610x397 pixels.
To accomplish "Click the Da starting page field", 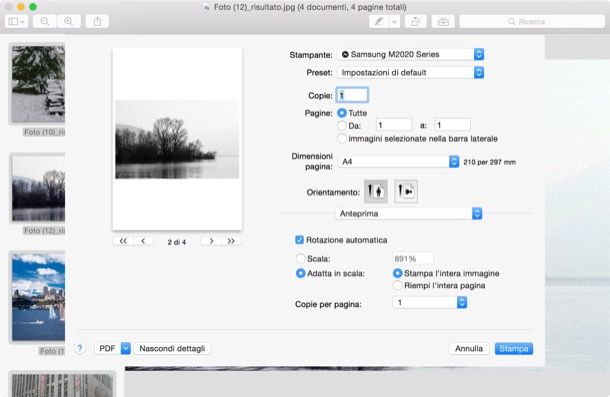I will tap(394, 125).
